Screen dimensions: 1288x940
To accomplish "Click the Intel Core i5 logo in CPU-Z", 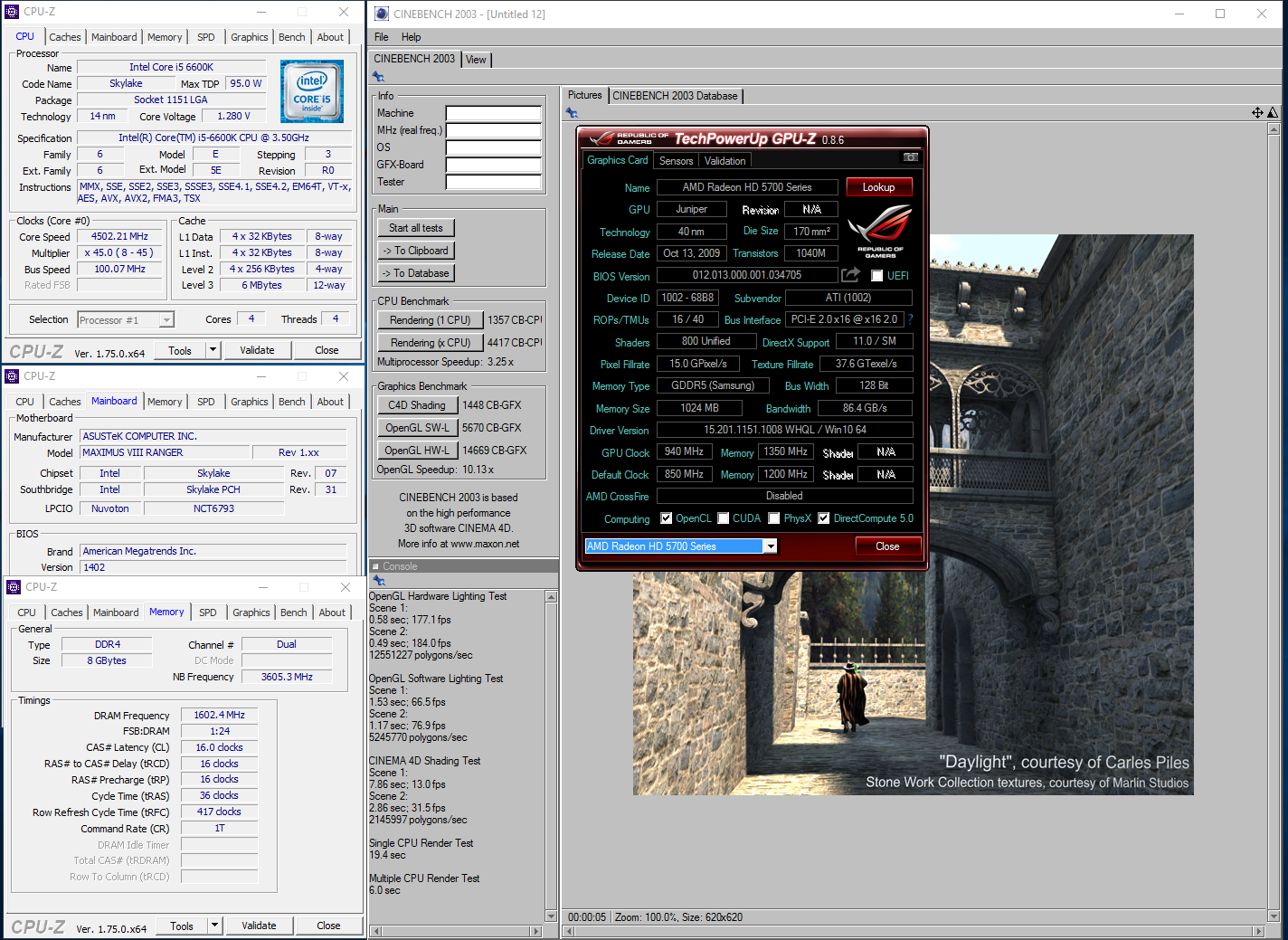I will point(311,91).
